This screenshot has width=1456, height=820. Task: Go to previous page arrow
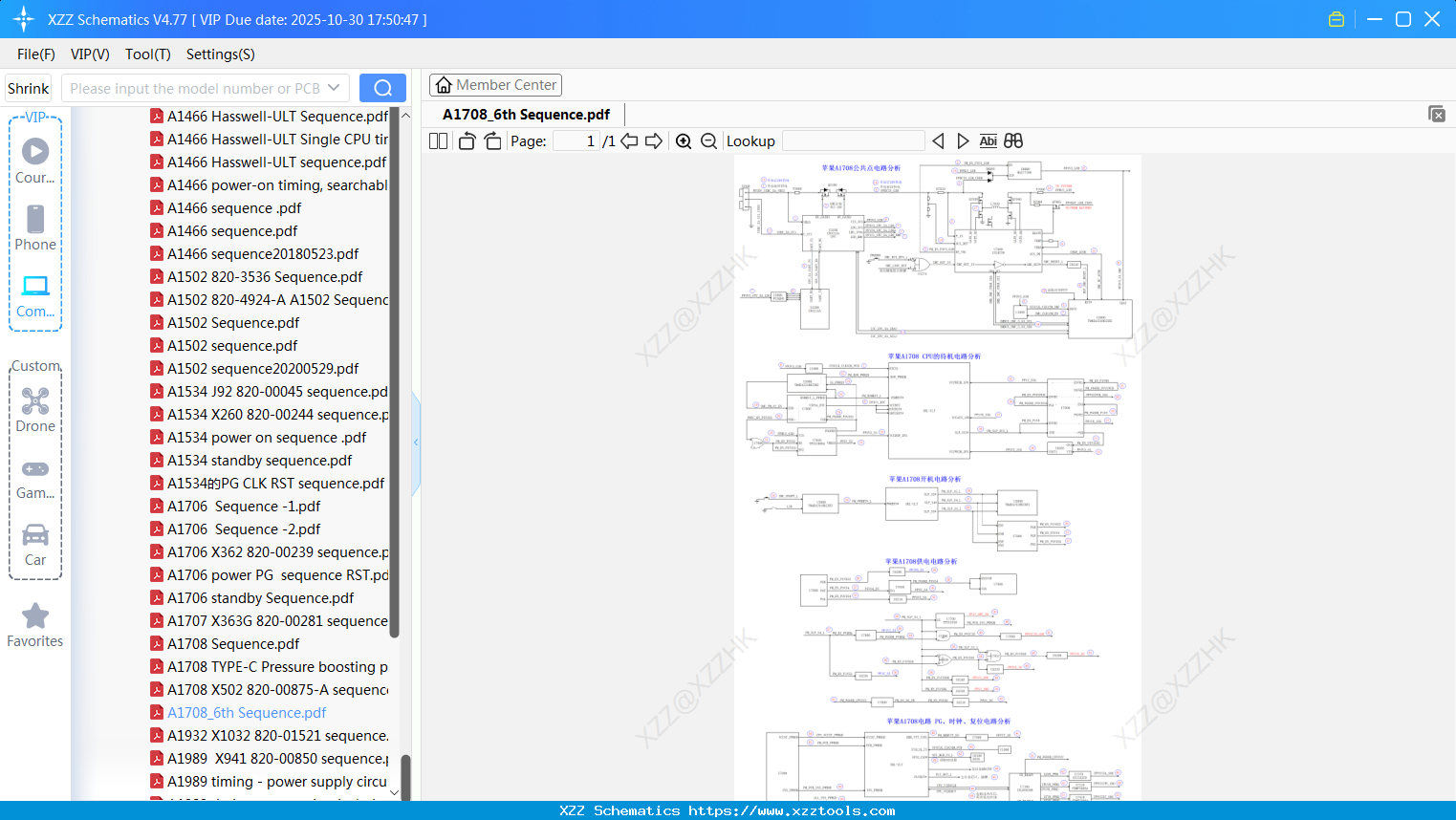pos(629,140)
